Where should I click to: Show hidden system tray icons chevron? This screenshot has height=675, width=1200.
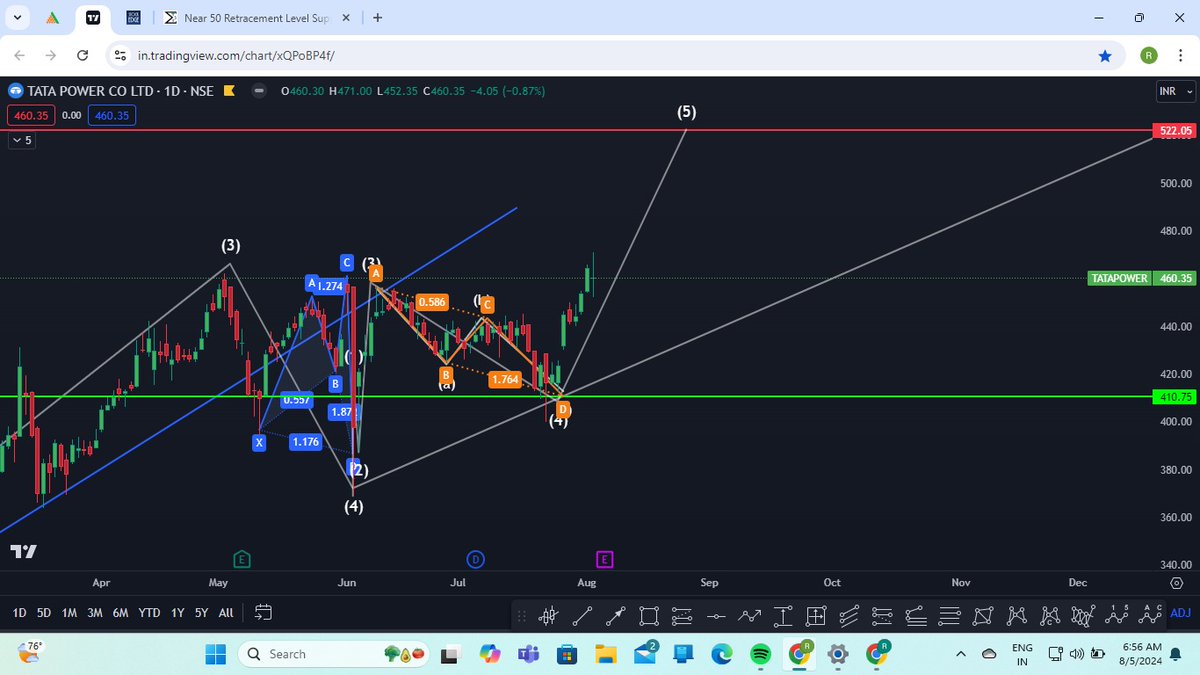click(x=961, y=654)
